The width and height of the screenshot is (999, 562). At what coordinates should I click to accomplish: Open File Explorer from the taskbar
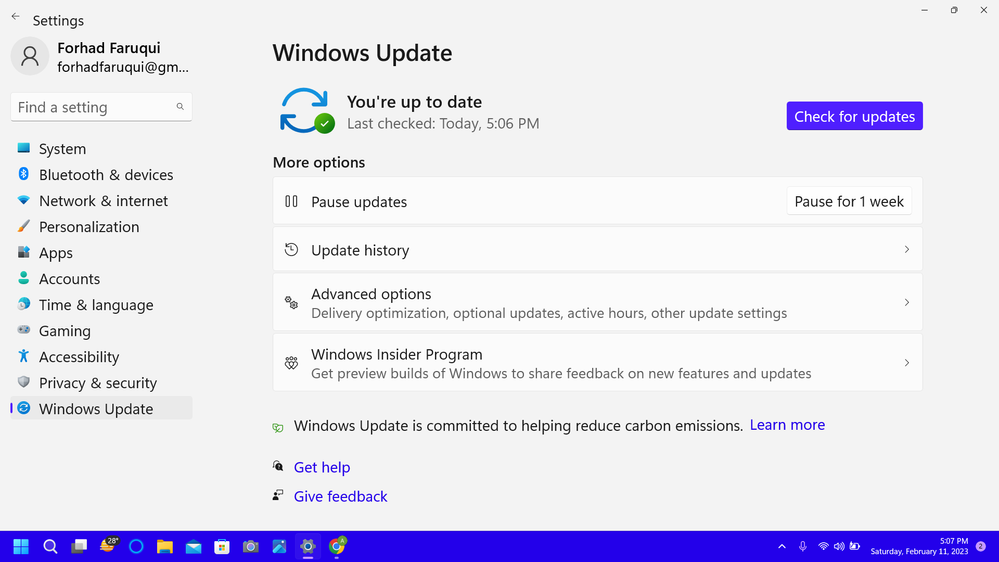[164, 546]
